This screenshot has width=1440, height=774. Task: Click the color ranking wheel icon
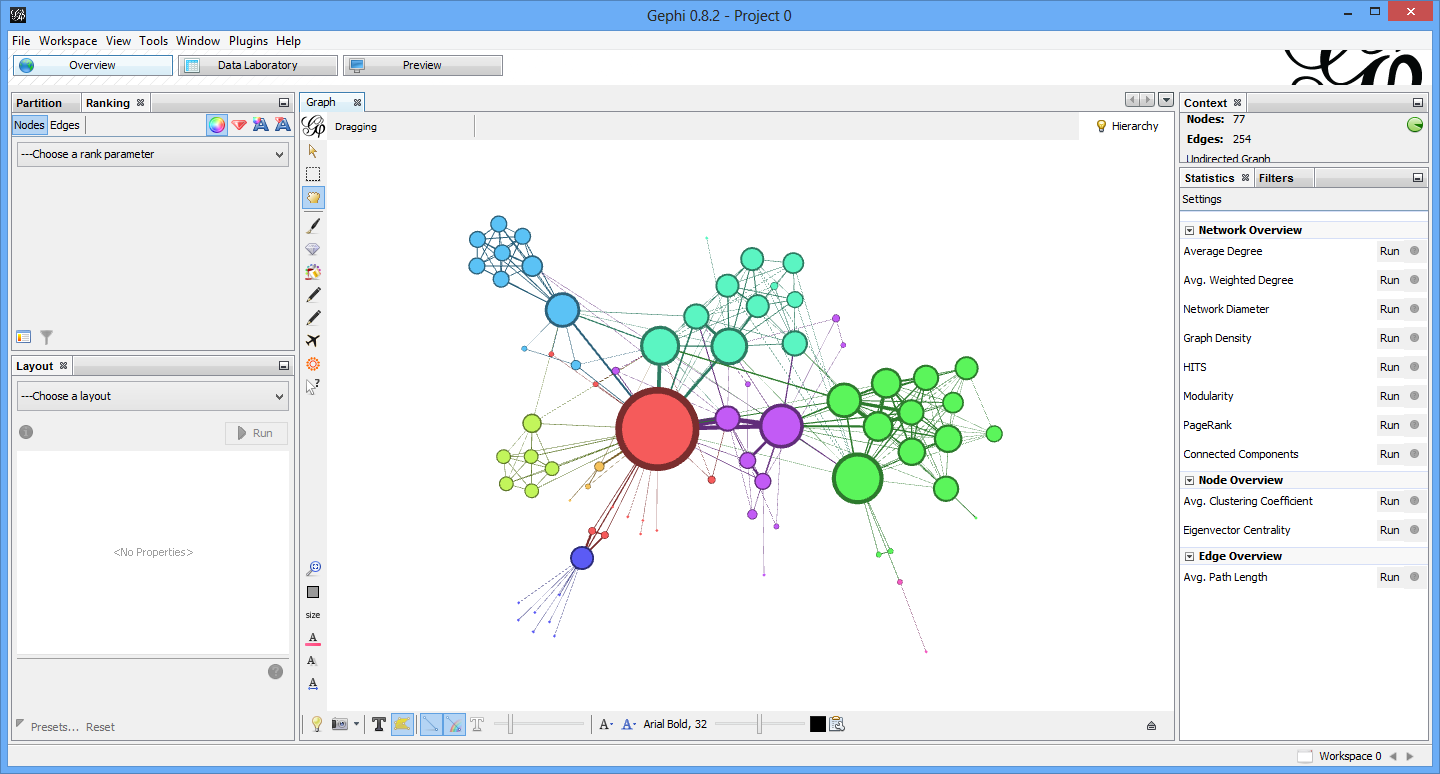(x=216, y=125)
